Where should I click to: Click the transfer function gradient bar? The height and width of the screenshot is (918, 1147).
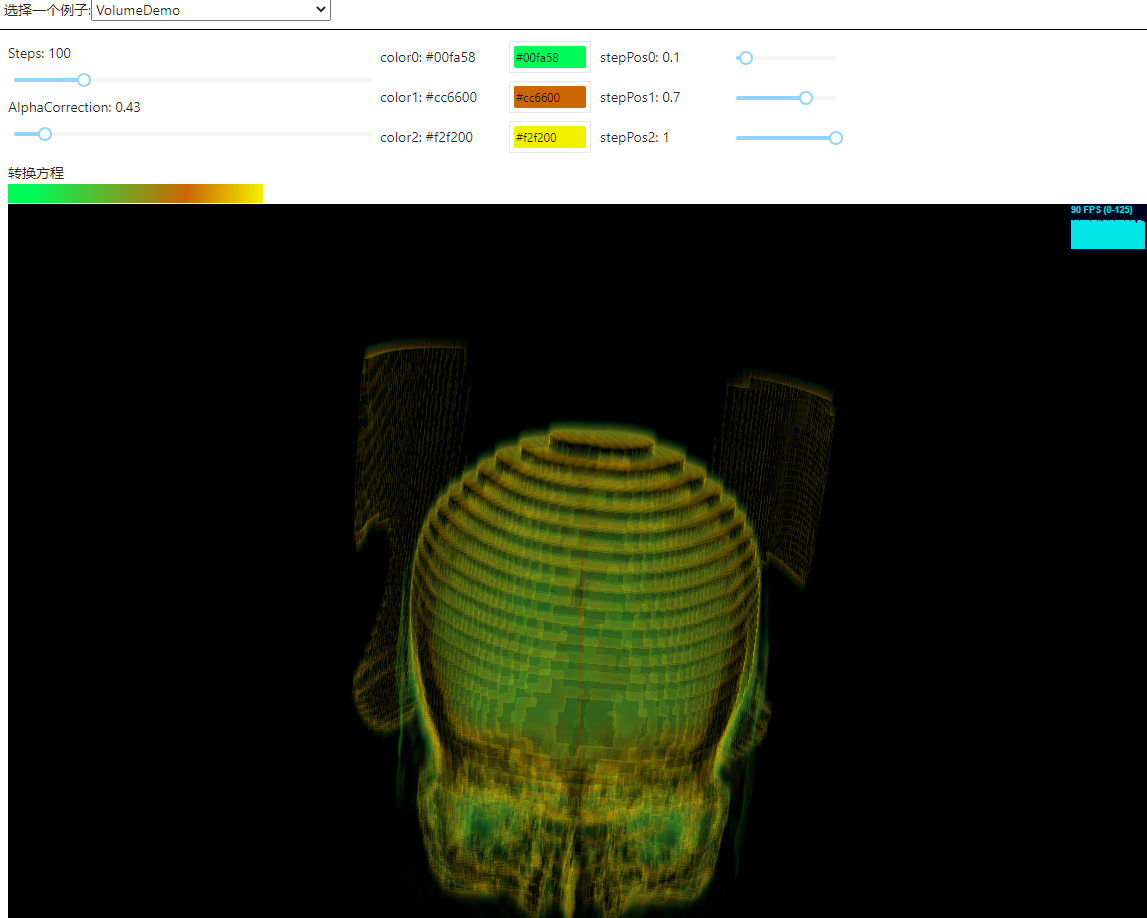(135, 194)
